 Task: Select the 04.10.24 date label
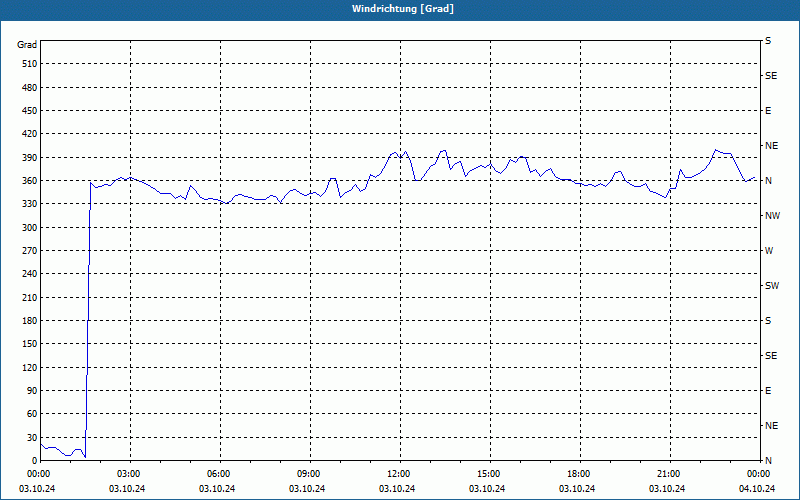[x=757, y=489]
